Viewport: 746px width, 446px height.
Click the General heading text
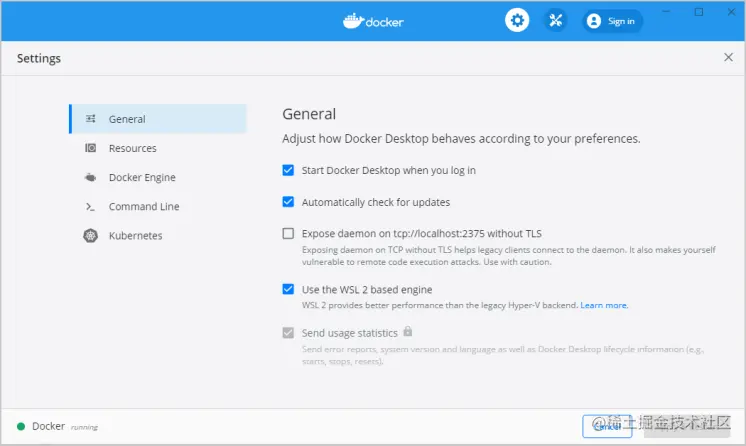(309, 114)
